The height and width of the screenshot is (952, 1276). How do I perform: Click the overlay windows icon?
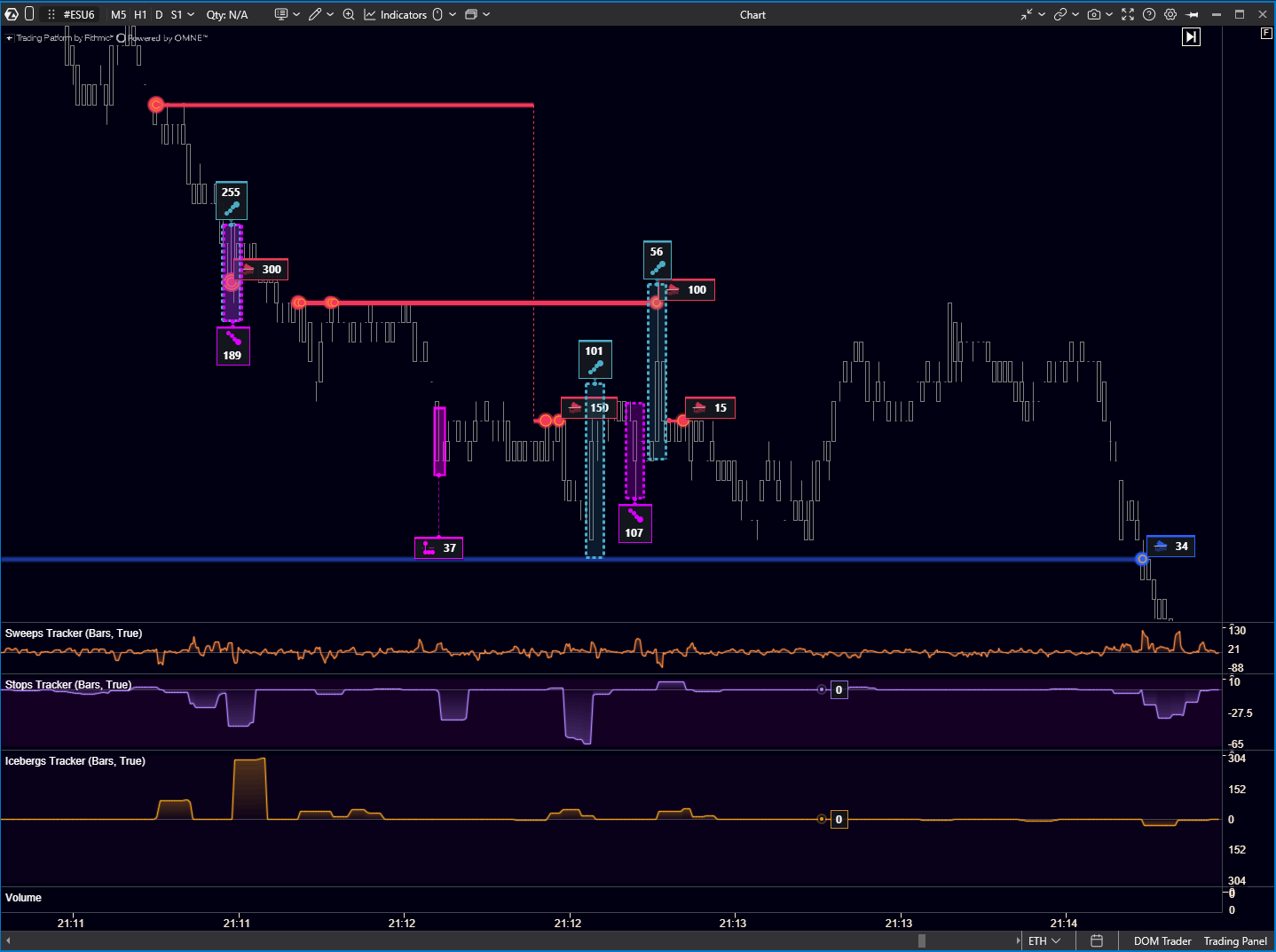point(471,14)
